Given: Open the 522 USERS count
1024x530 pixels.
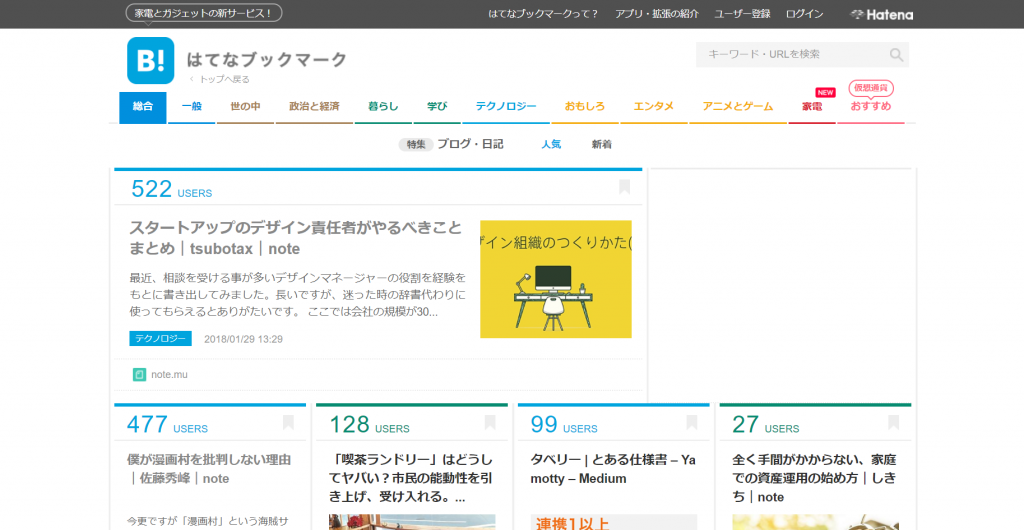Looking at the screenshot, I should coord(171,189).
